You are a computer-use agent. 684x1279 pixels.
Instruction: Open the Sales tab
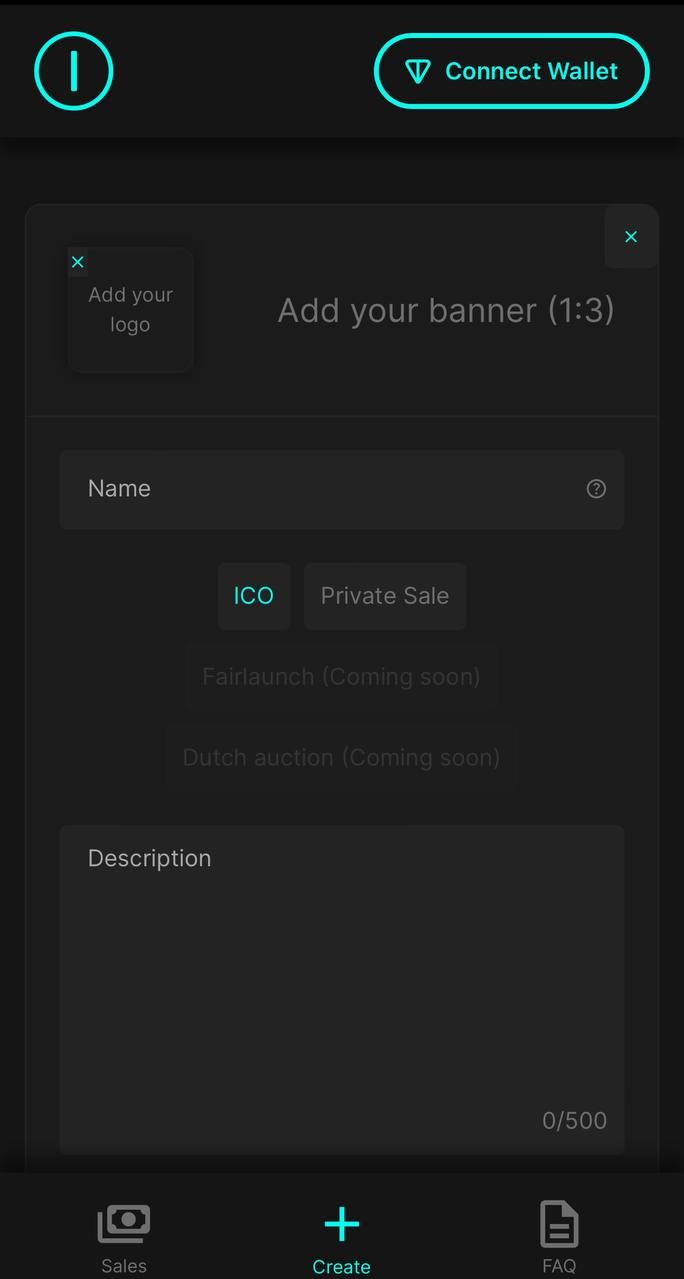click(x=123, y=1235)
